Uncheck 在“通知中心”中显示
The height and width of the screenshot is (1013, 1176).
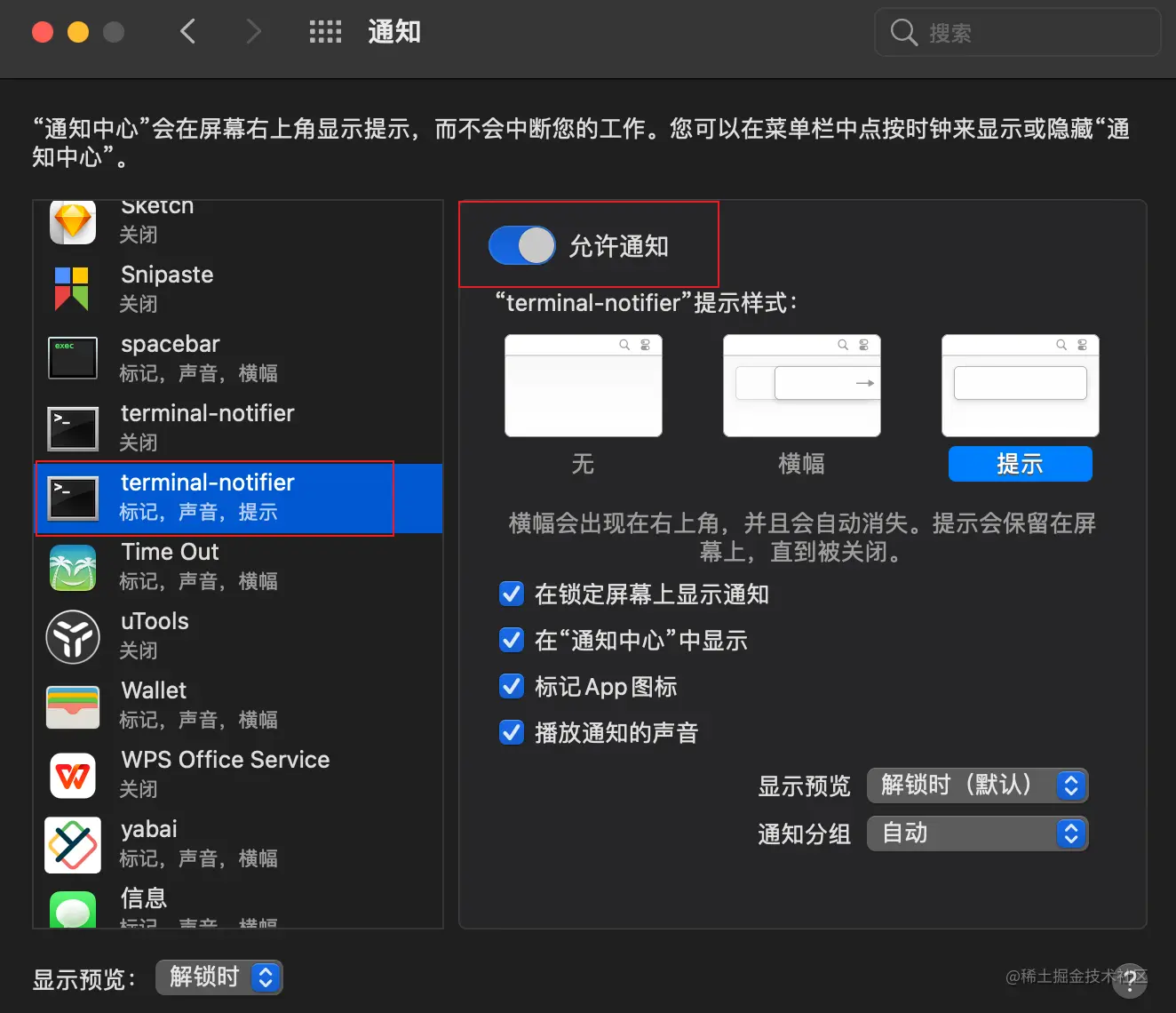tap(512, 640)
